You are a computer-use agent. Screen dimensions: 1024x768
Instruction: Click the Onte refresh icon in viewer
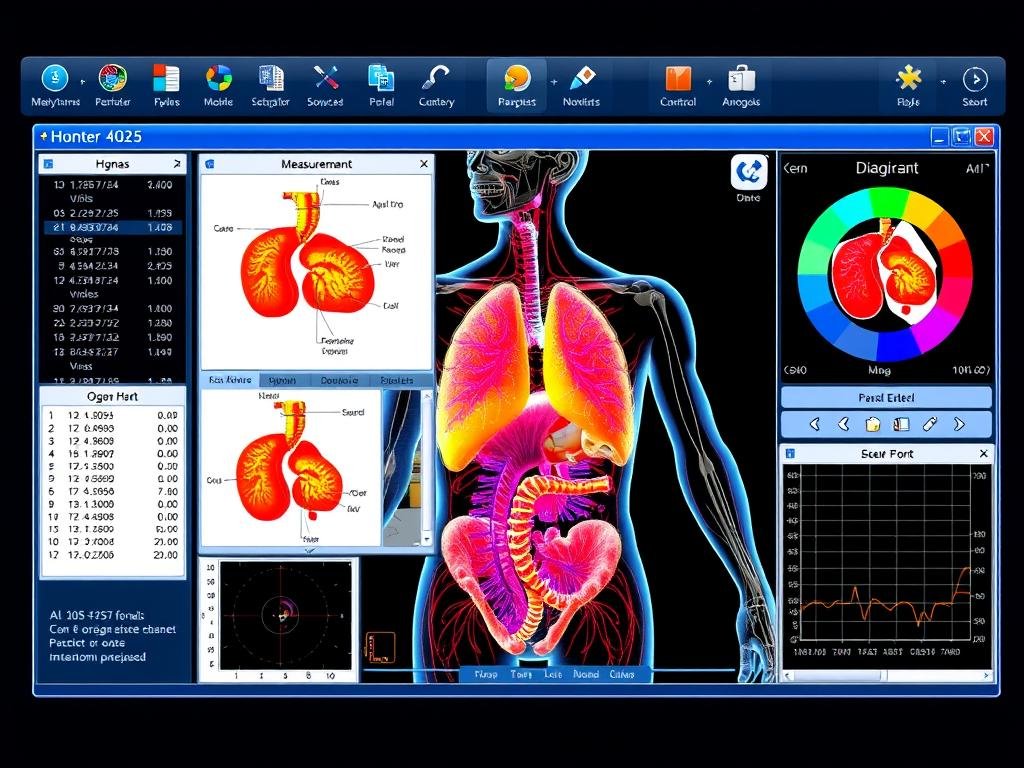[747, 172]
